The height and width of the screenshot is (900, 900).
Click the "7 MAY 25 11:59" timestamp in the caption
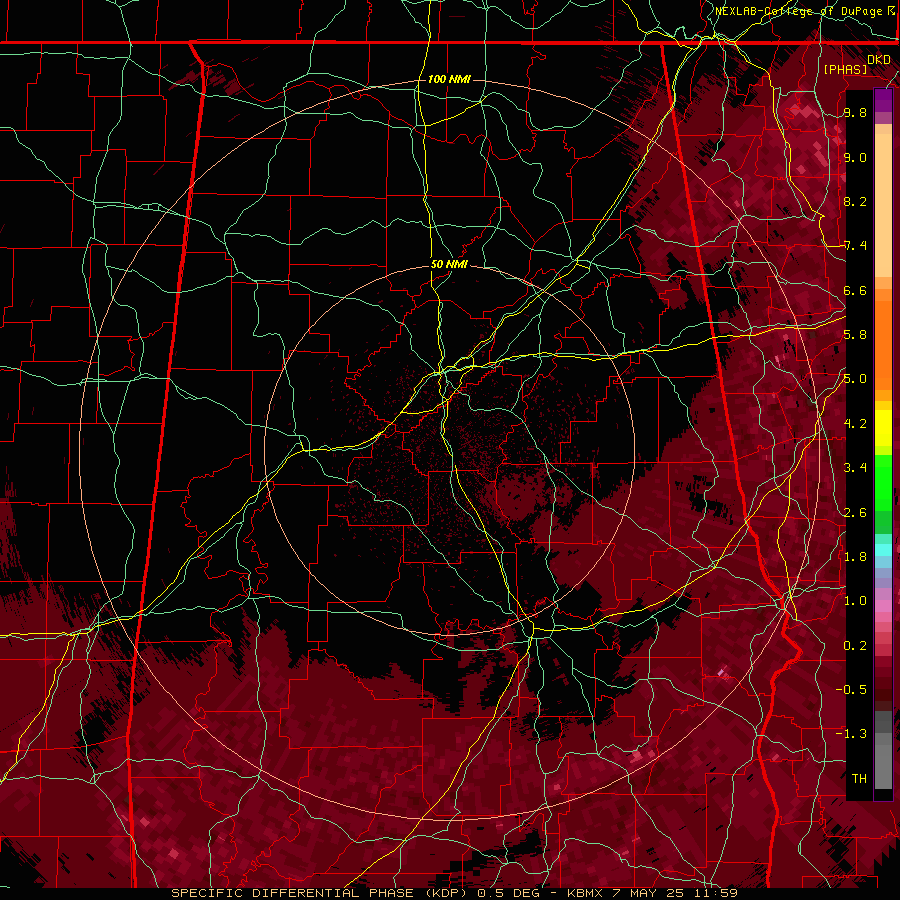click(x=675, y=893)
